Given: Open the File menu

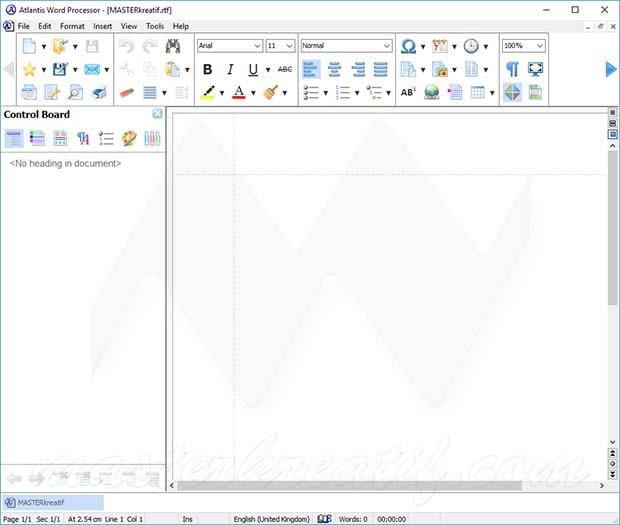Looking at the screenshot, I should 23,26.
